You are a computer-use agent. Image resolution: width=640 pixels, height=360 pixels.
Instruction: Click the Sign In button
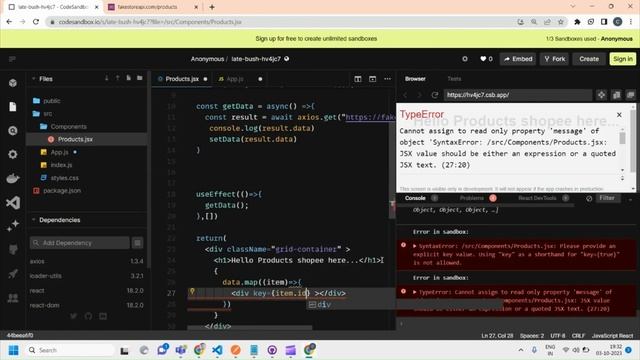coord(623,59)
